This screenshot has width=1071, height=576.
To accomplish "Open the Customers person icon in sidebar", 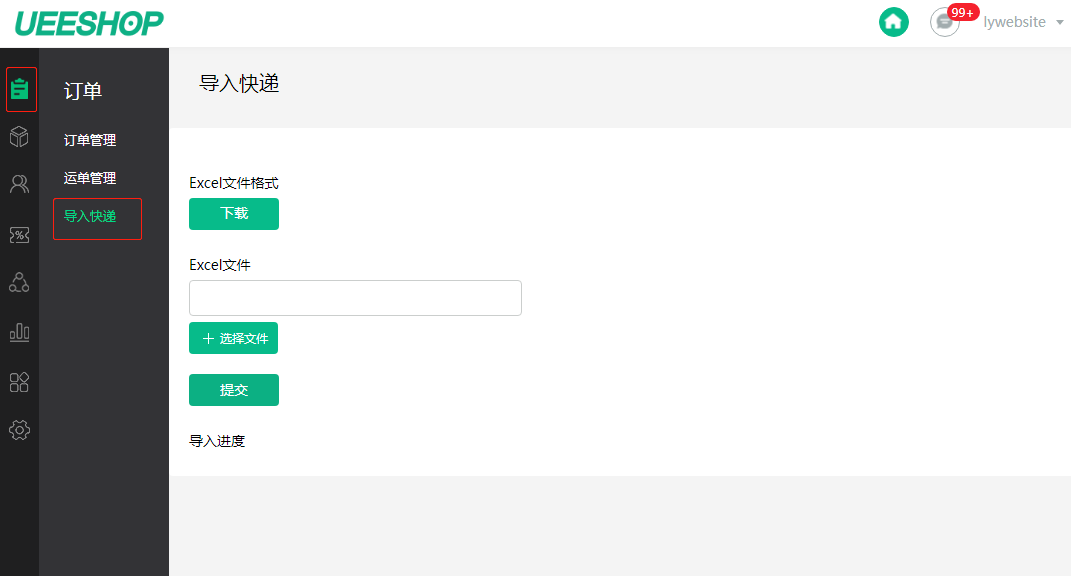I will point(19,184).
